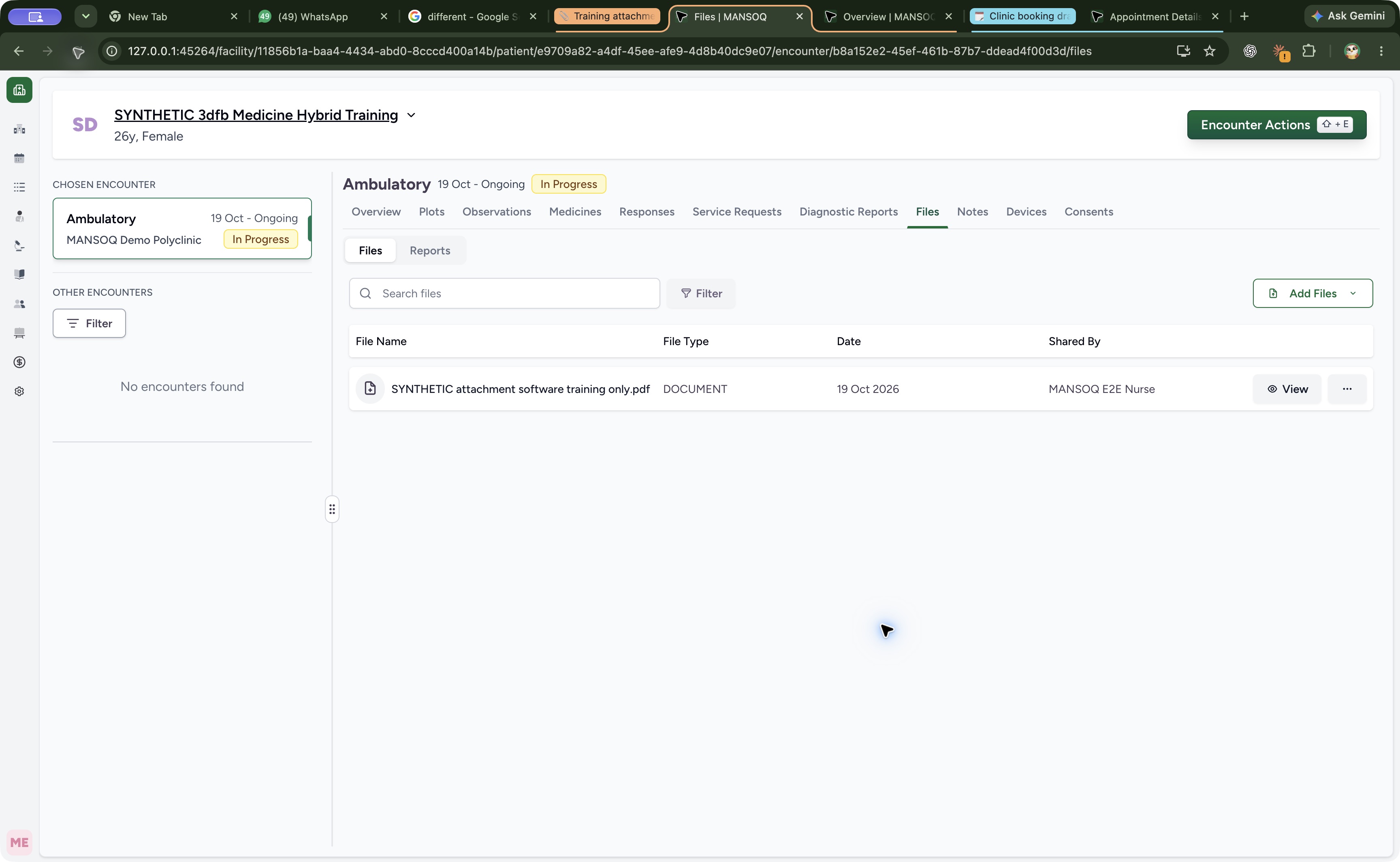Open the patient sidebar icon

(19, 217)
